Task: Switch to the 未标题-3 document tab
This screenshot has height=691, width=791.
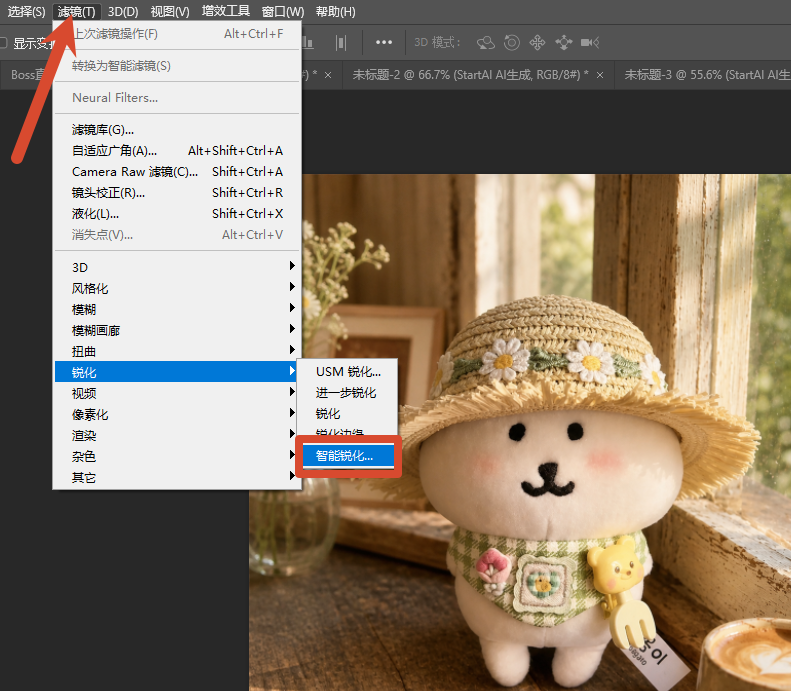Action: click(707, 75)
